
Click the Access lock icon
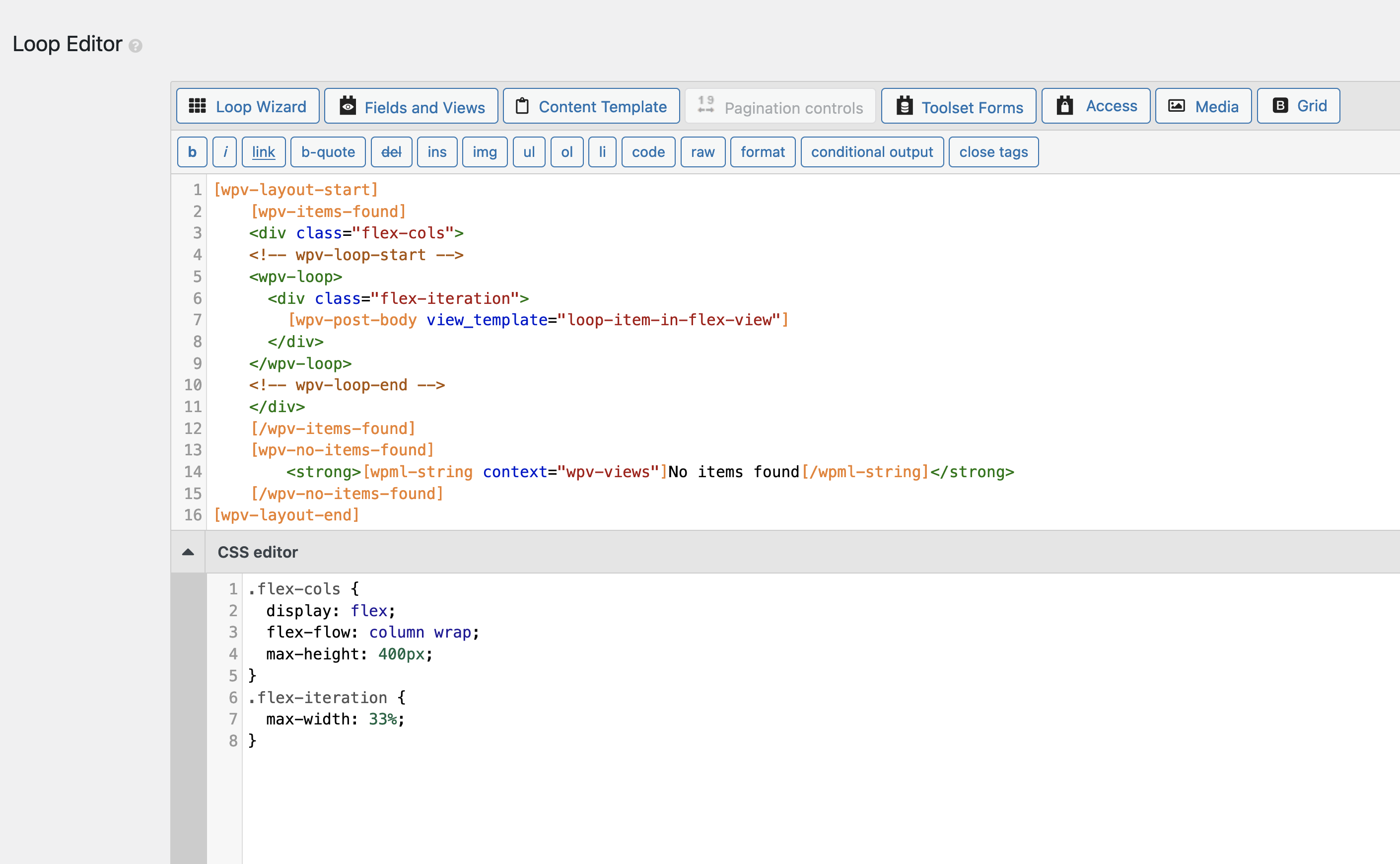click(1065, 106)
